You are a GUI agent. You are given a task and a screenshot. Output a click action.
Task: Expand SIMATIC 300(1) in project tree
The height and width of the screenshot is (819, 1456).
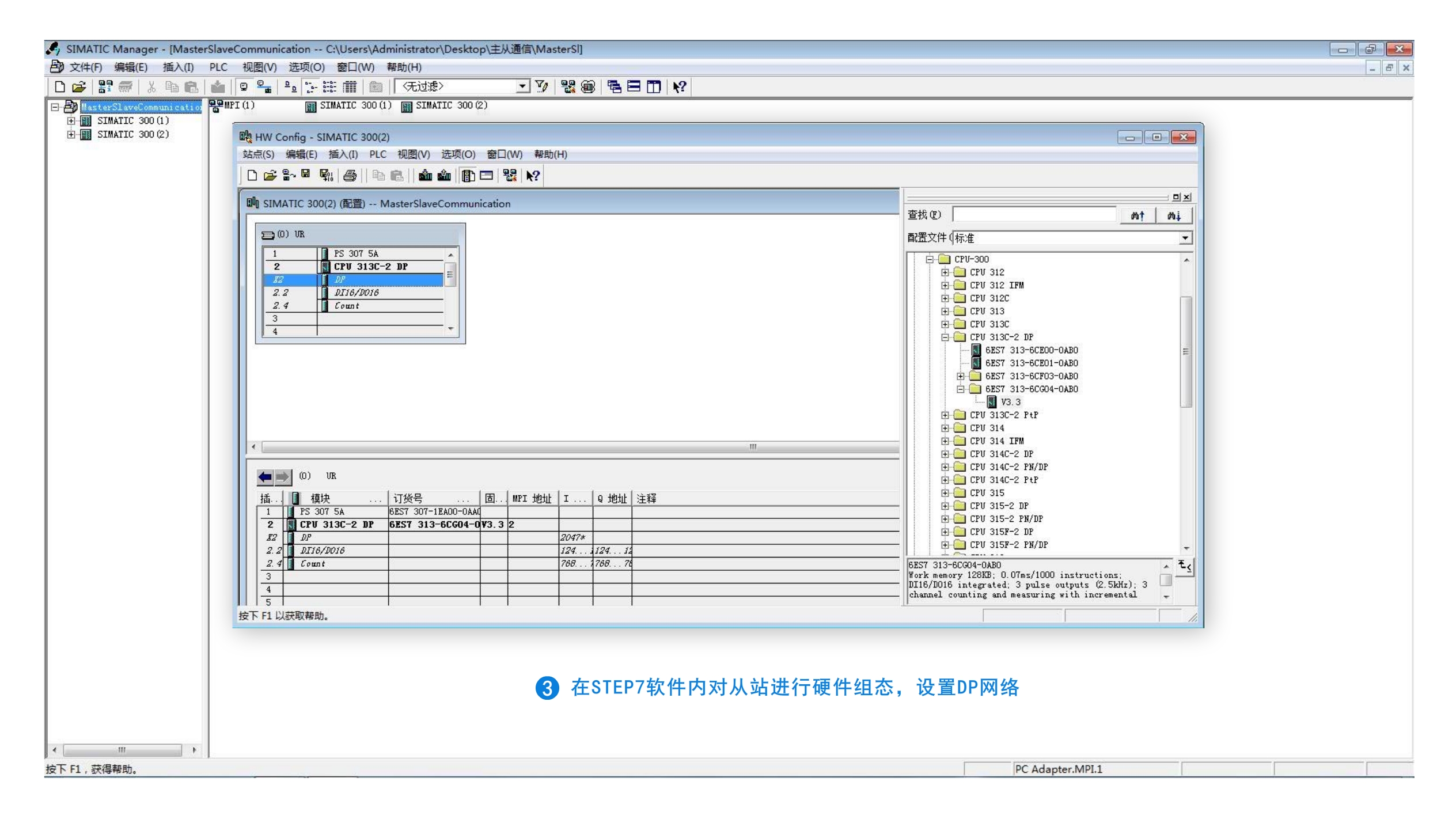click(x=71, y=121)
